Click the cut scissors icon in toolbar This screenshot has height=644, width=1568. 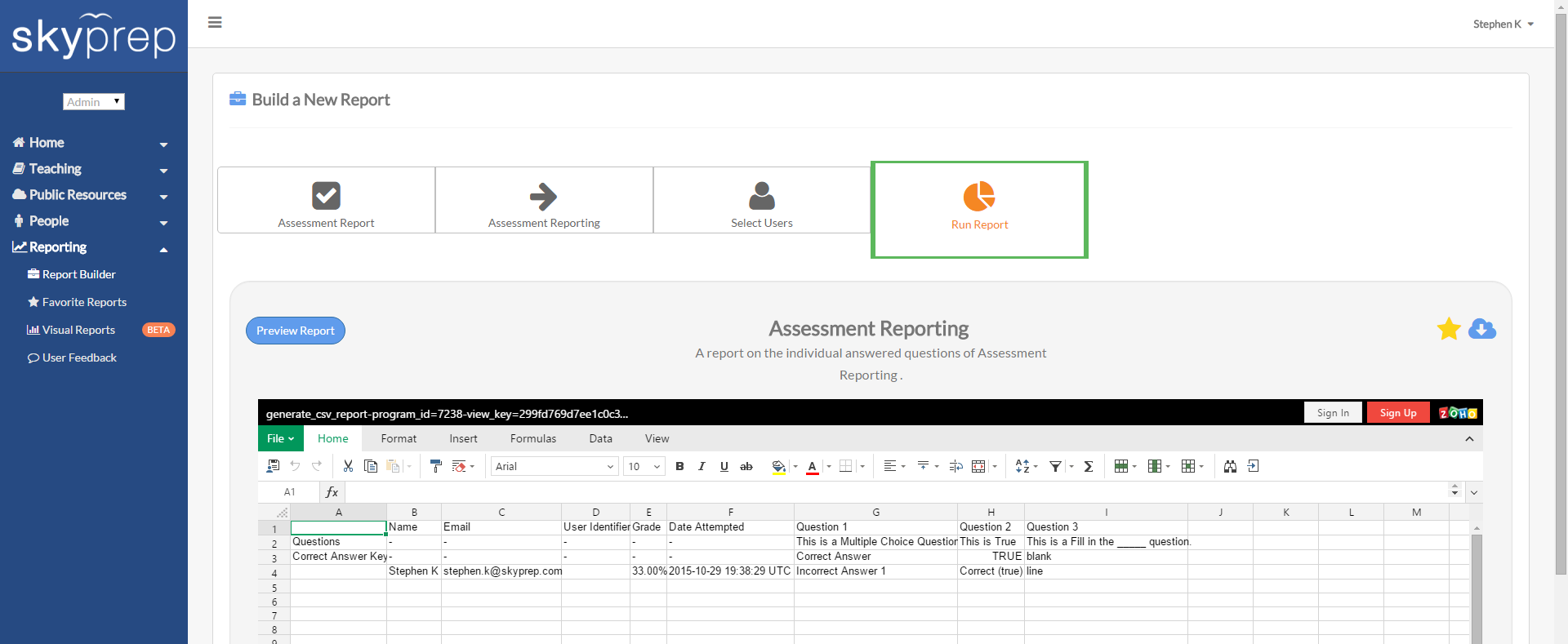point(348,466)
